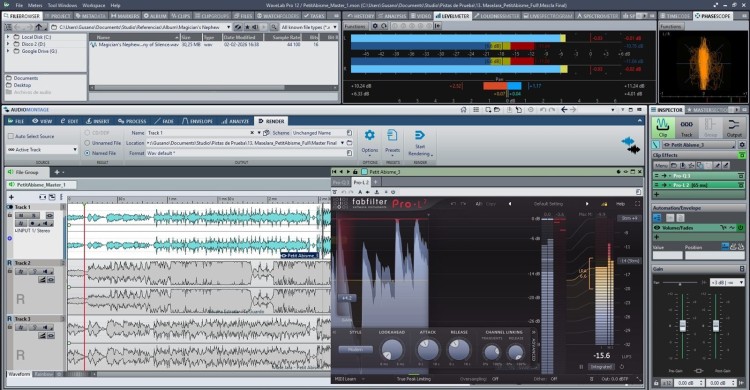
Task: Toggle Clip Effects bypass button
Action: (741, 155)
